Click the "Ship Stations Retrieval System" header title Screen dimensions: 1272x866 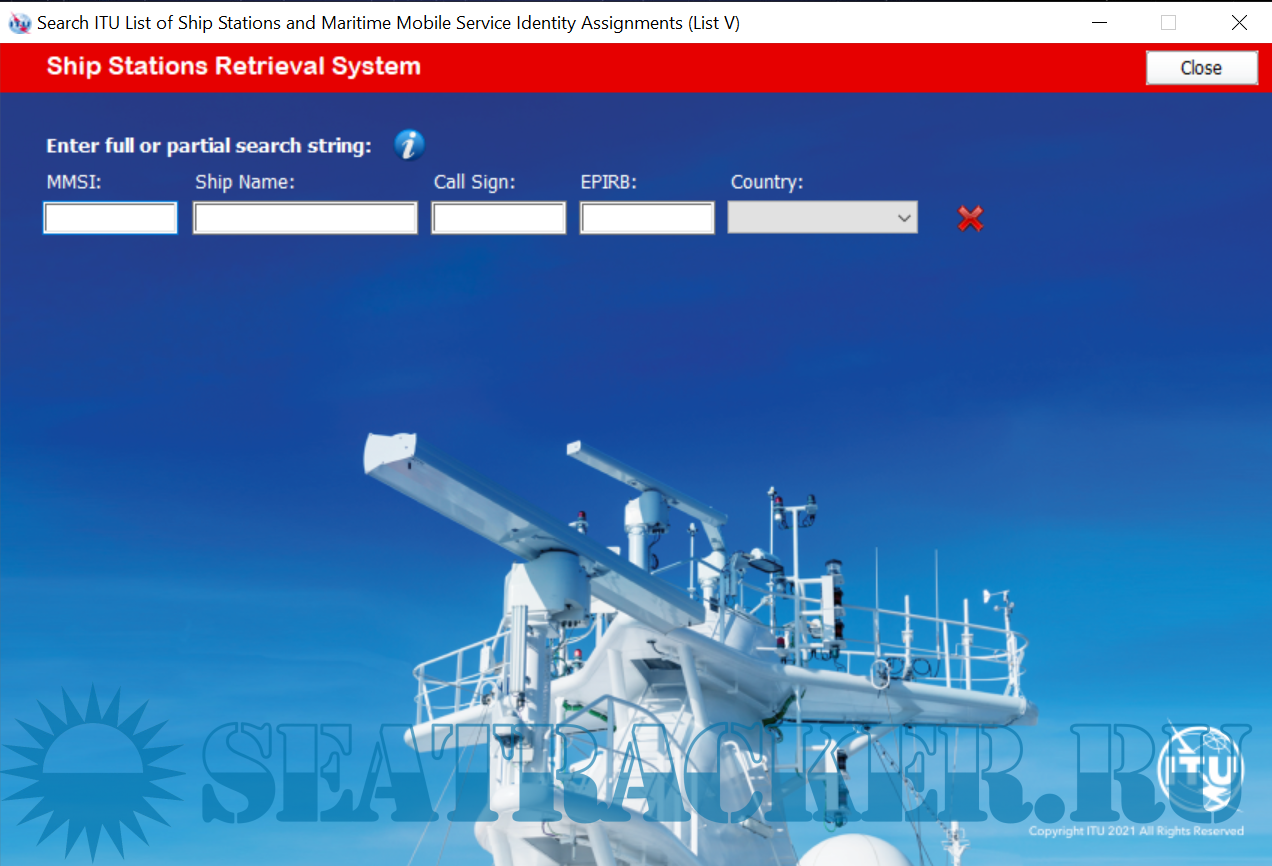point(233,67)
